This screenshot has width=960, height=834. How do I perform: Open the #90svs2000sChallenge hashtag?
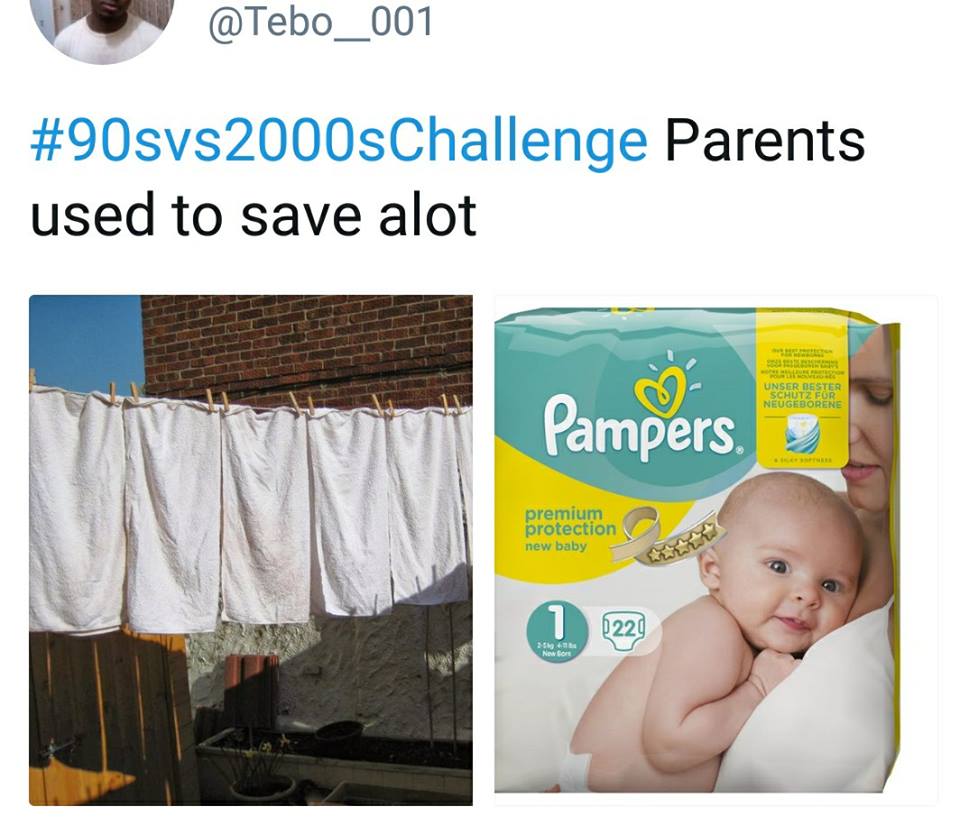point(339,142)
